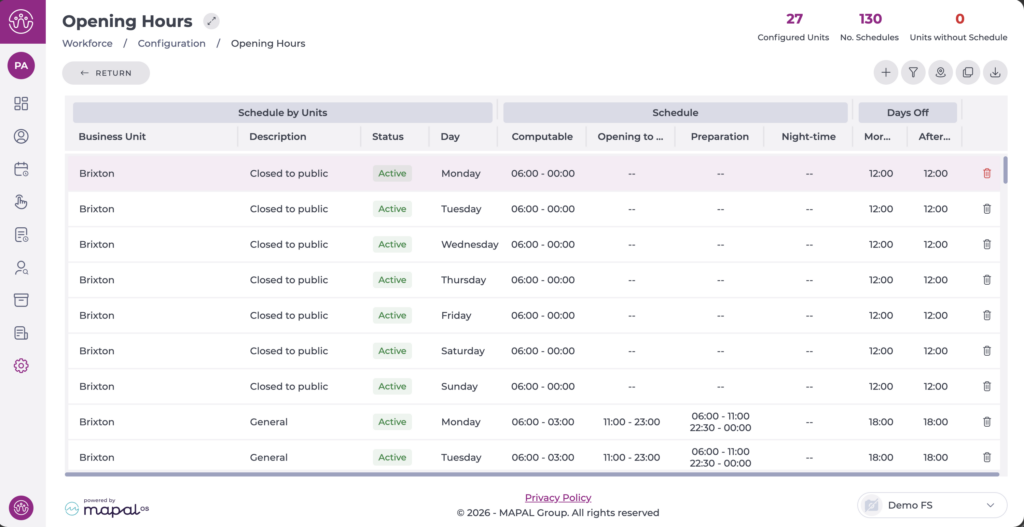The height and width of the screenshot is (527, 1024).
Task: Open the settings gear in the sidebar
Action: (x=21, y=366)
